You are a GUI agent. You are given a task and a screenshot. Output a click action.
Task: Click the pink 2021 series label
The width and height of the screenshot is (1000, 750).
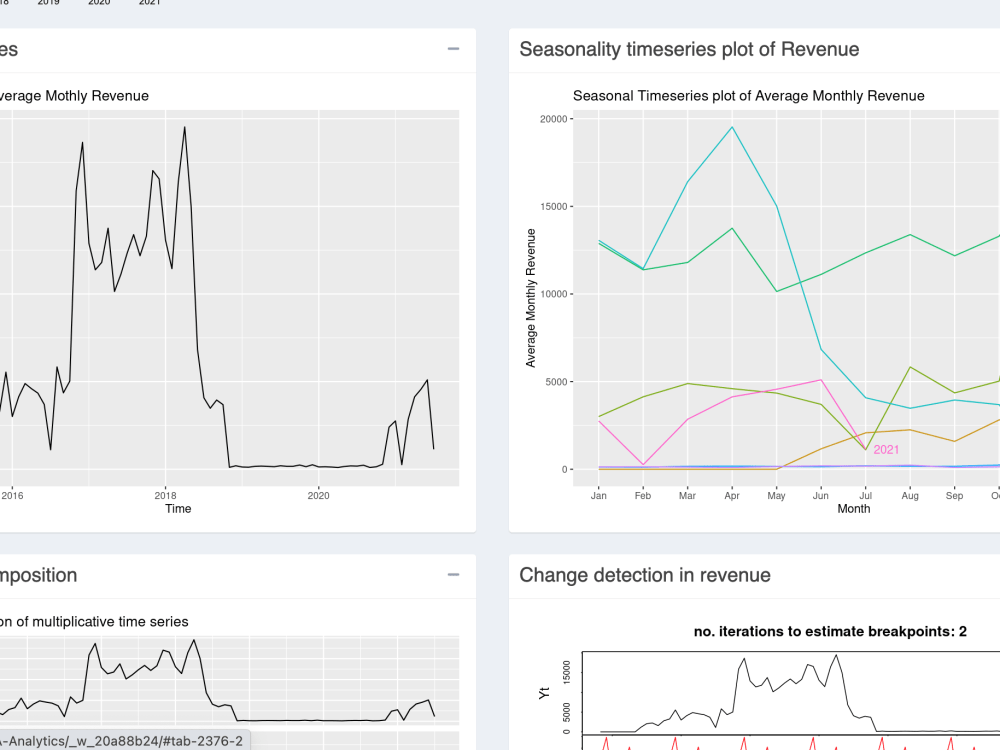(886, 450)
